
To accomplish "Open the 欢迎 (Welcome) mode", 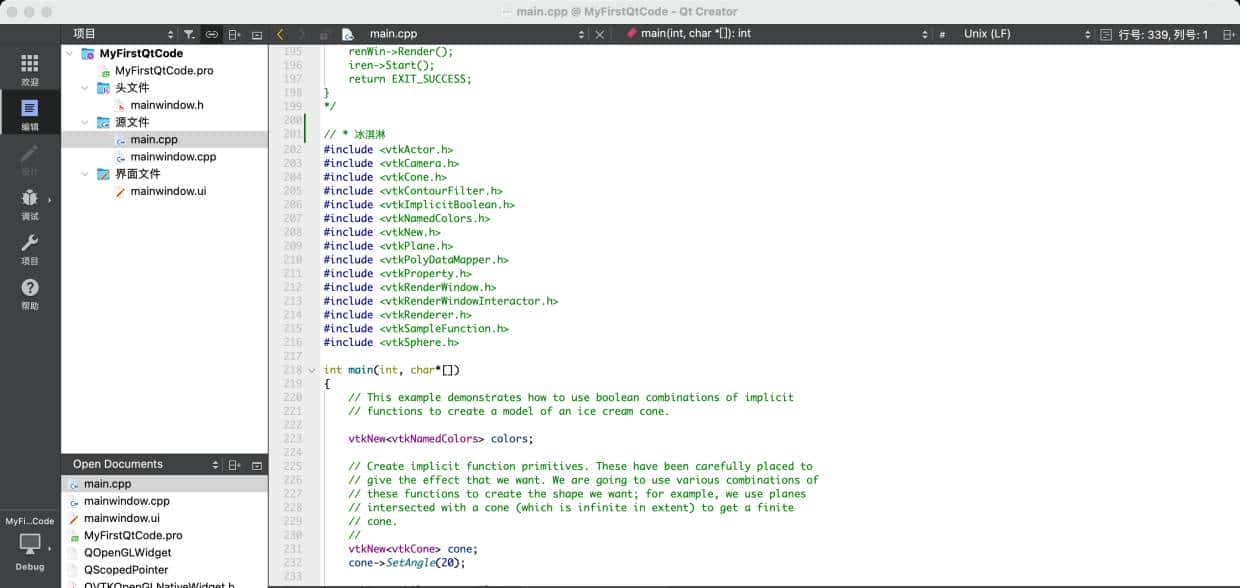I will (x=29, y=70).
